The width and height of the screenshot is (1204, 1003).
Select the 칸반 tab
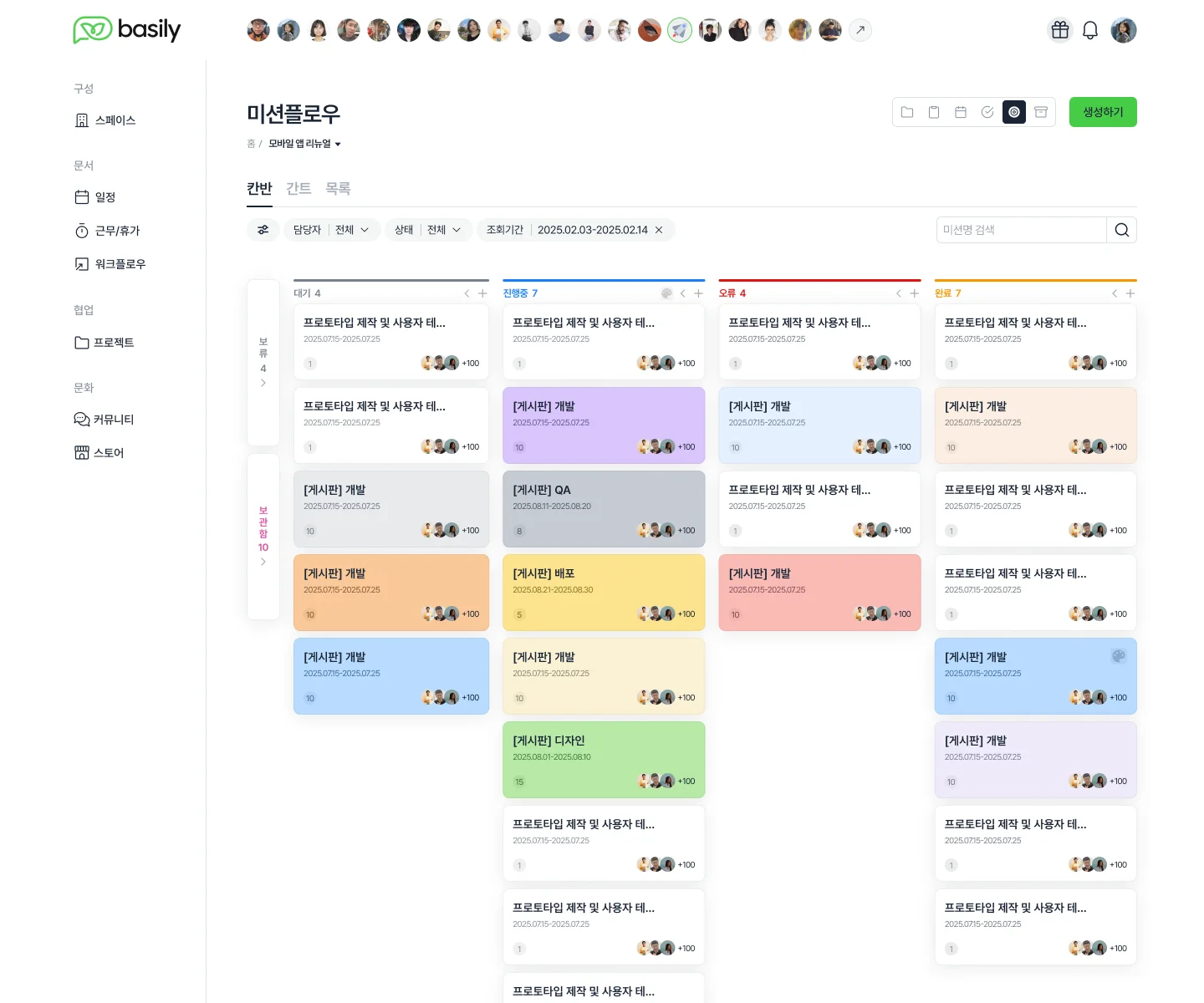coord(259,189)
